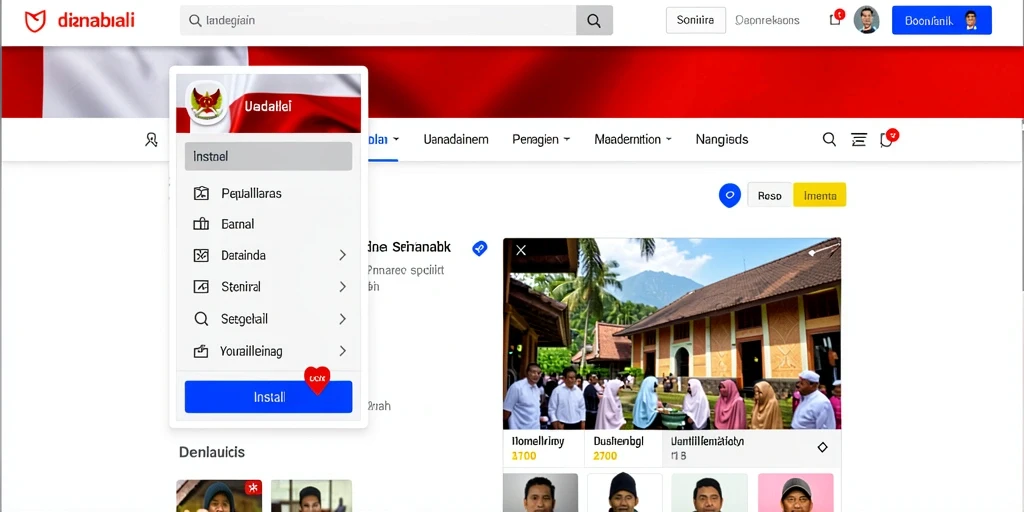Click the red star badge on thumbnail
The width and height of the screenshot is (1024, 512).
tap(253, 488)
